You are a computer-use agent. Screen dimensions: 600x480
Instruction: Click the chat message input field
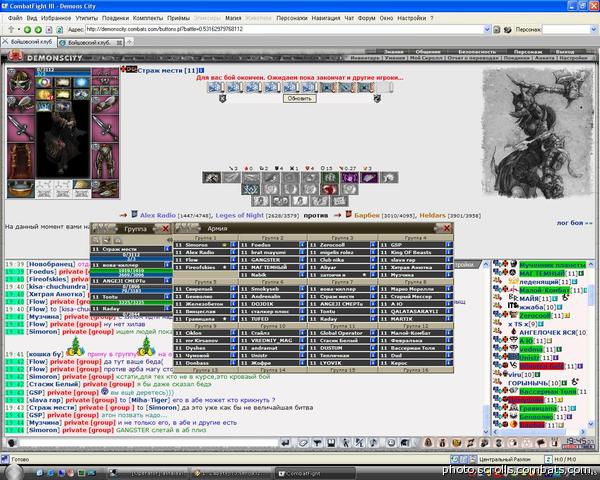pyautogui.click(x=148, y=443)
